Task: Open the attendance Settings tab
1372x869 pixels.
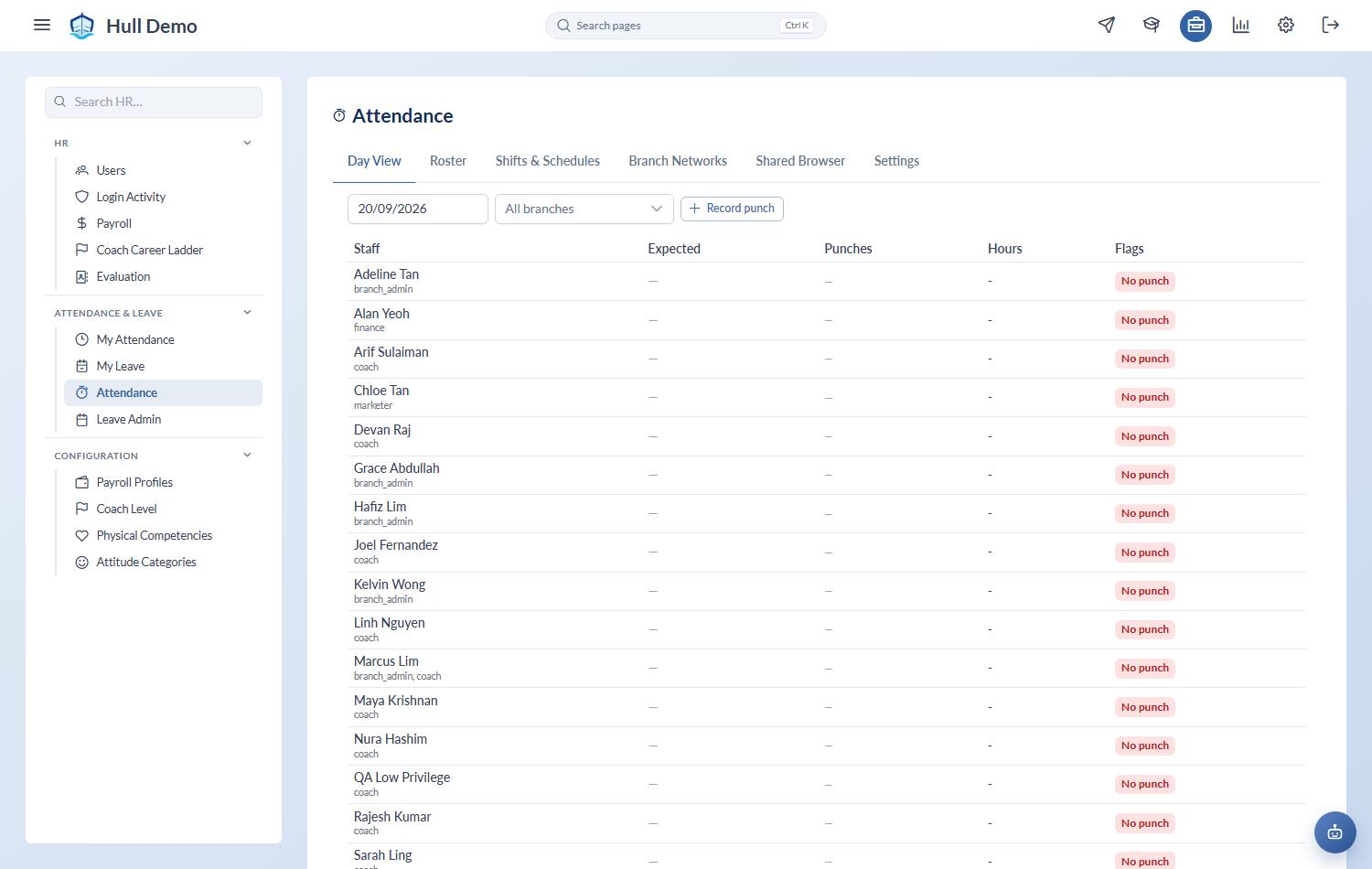Action: point(896,161)
